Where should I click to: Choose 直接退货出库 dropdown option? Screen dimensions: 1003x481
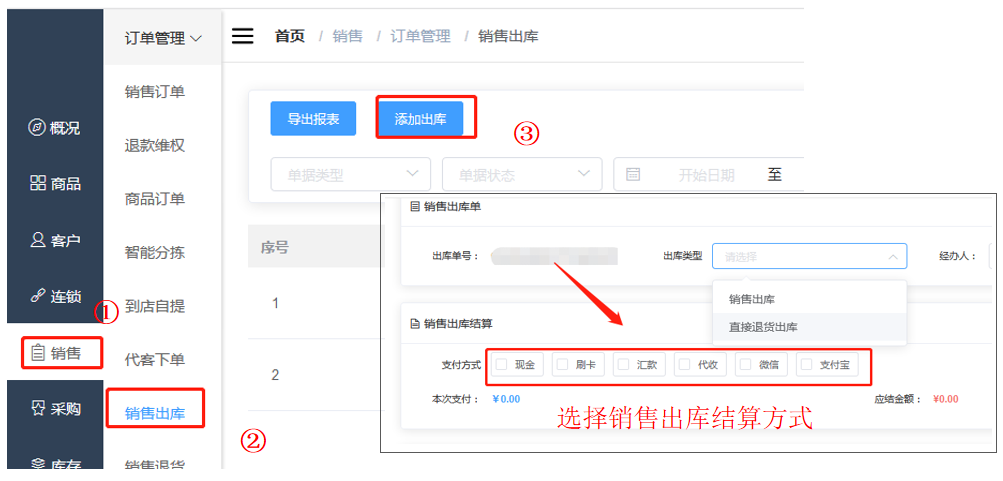(809, 327)
